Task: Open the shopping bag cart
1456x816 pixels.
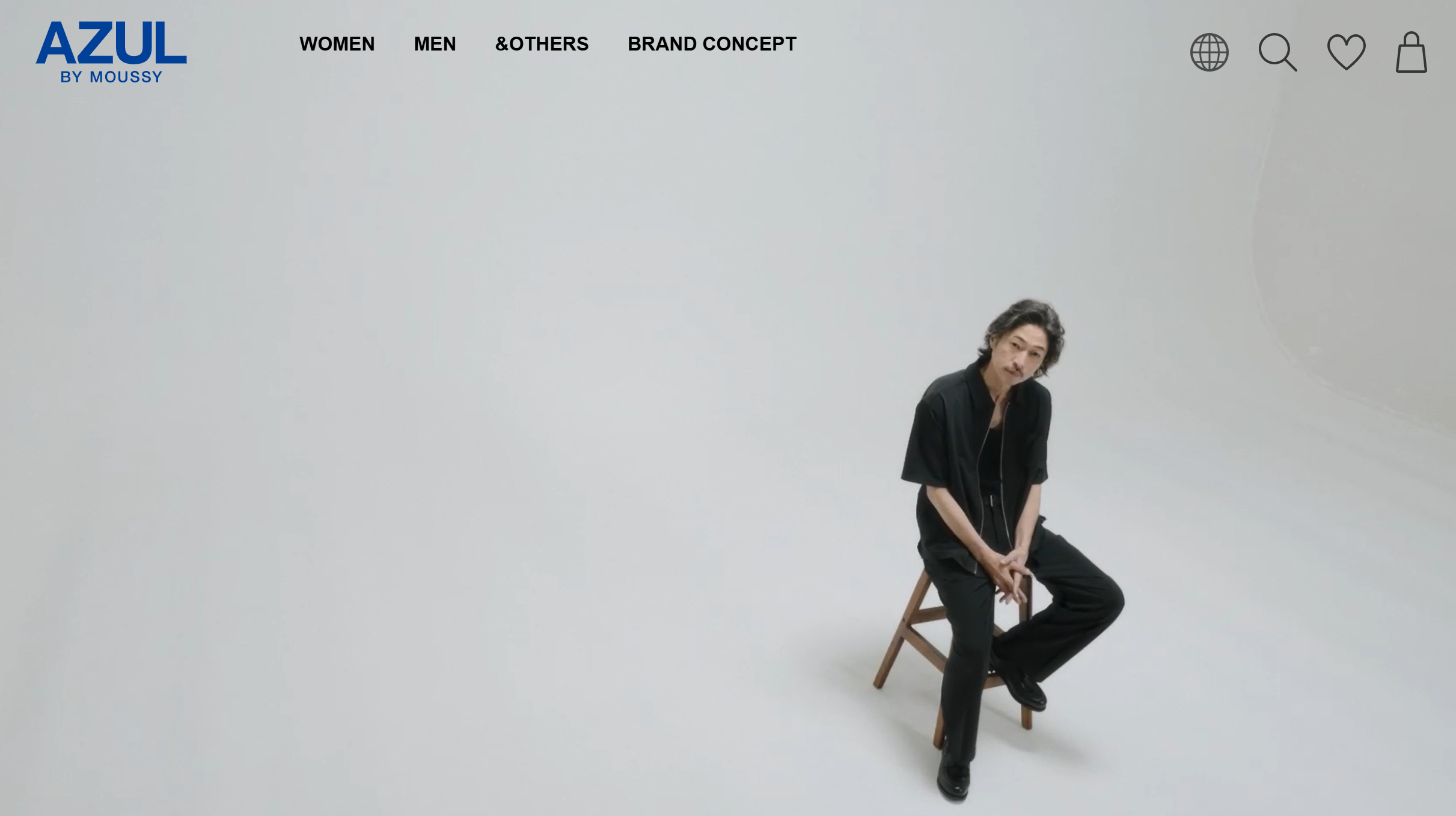Action: click(1411, 52)
